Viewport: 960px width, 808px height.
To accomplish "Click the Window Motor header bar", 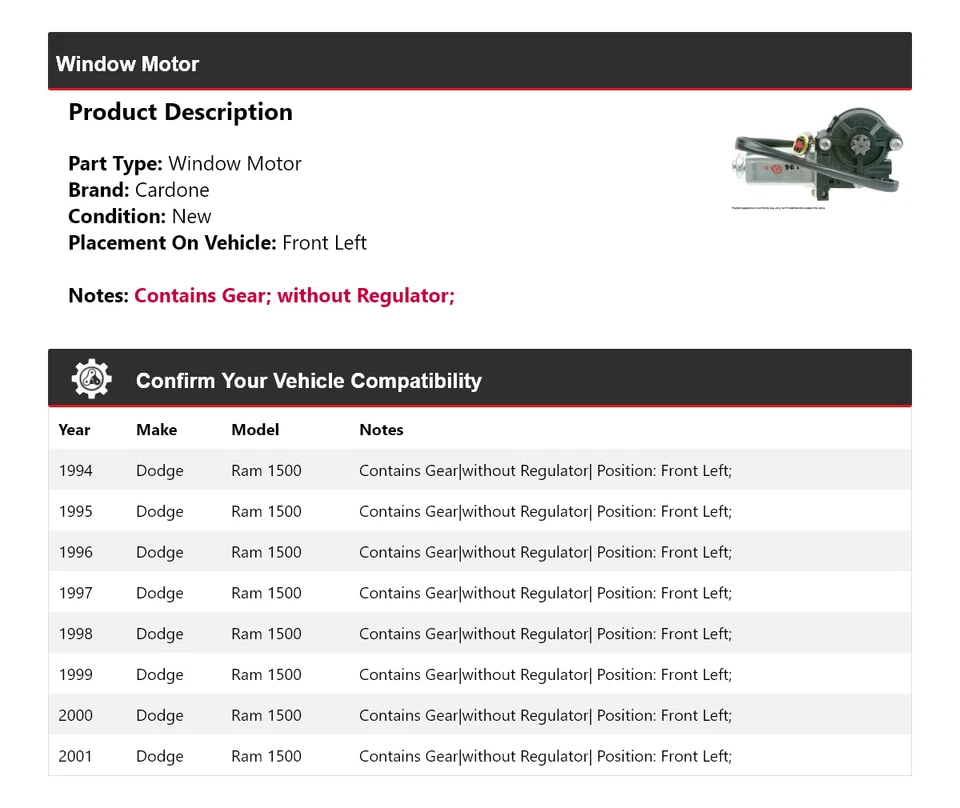I will (479, 63).
